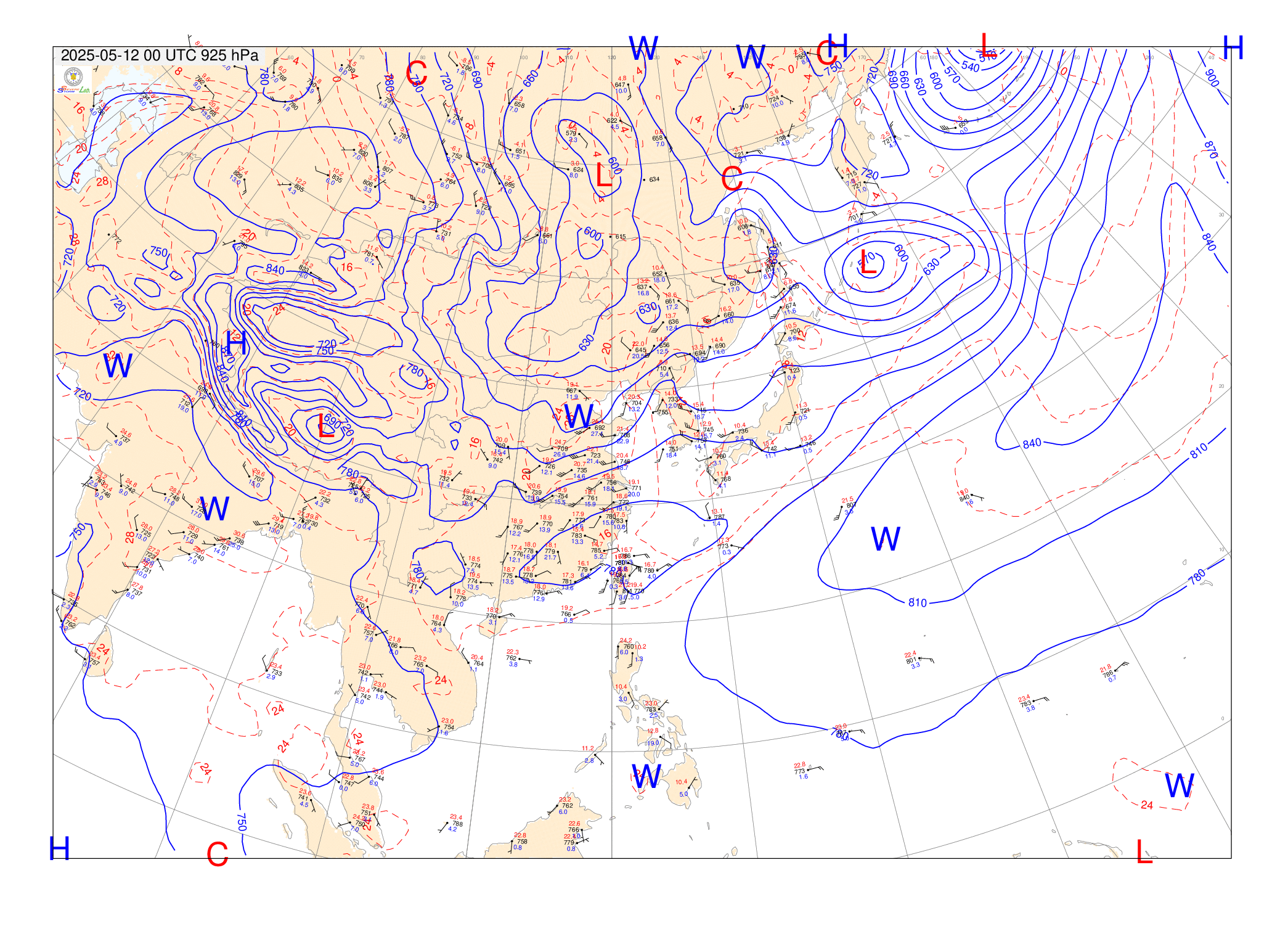Screen dimensions: 1288x931
Task: Click the blue H beside the packed 840 contours
Action: [x=237, y=343]
